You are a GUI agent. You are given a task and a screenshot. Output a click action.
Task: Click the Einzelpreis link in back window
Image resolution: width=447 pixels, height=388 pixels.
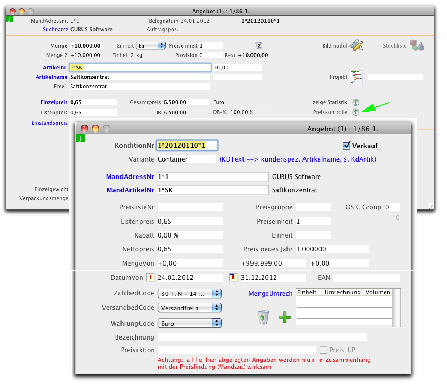[x=54, y=102]
